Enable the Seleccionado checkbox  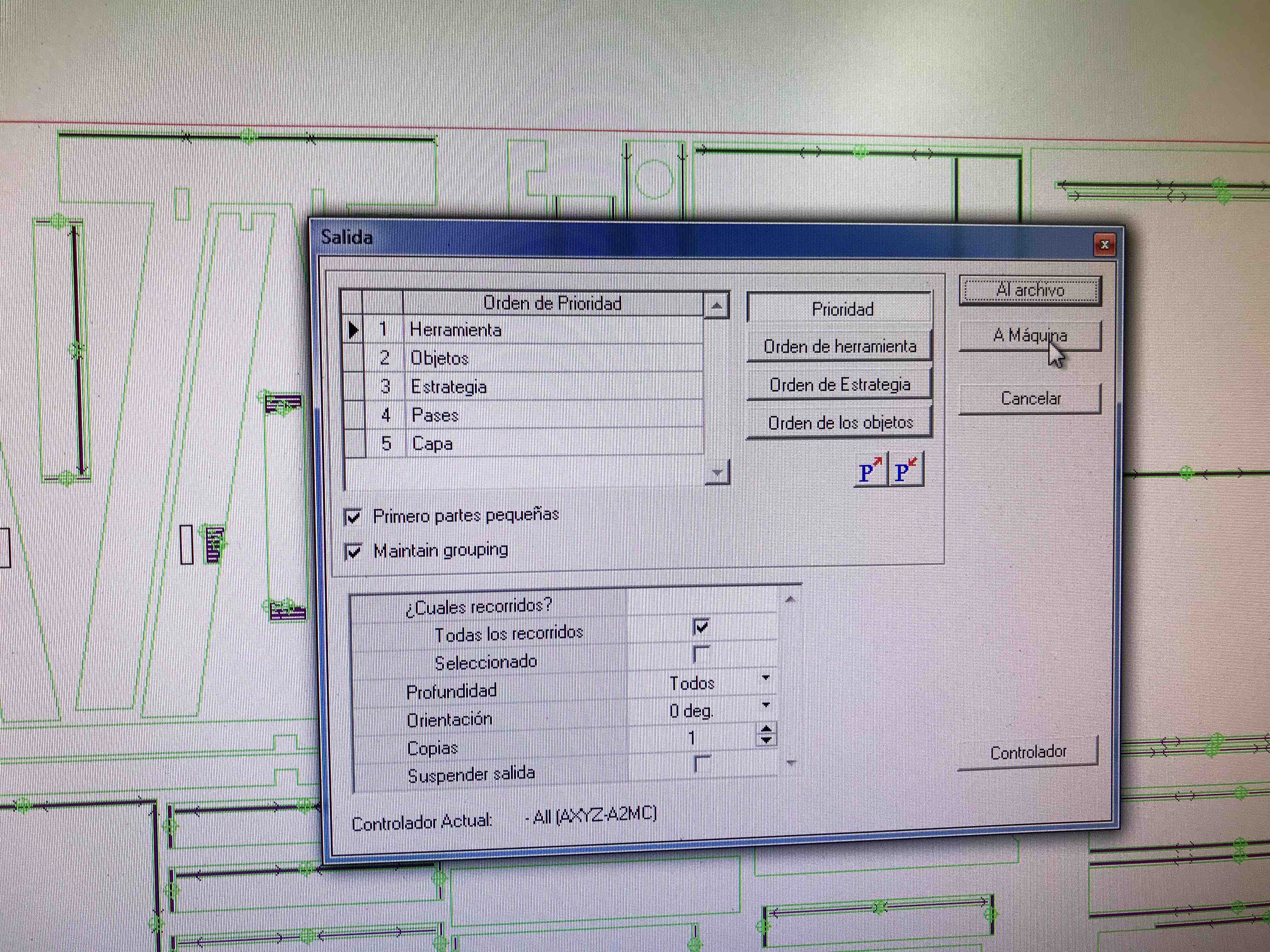701,654
